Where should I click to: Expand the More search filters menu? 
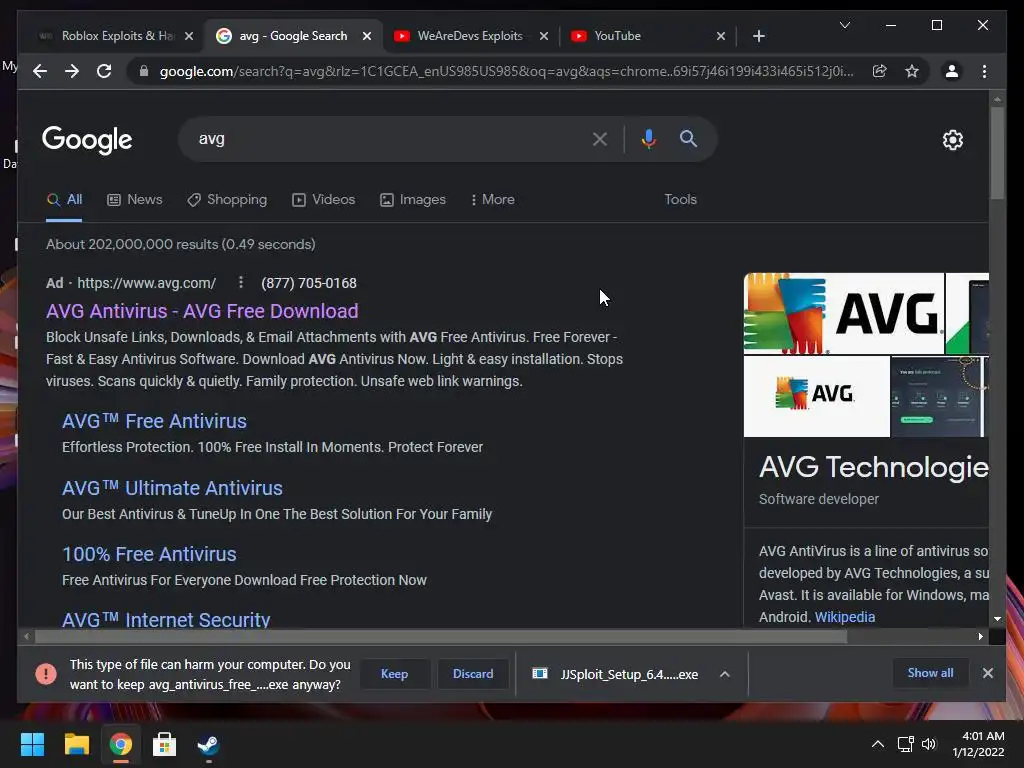click(x=492, y=200)
